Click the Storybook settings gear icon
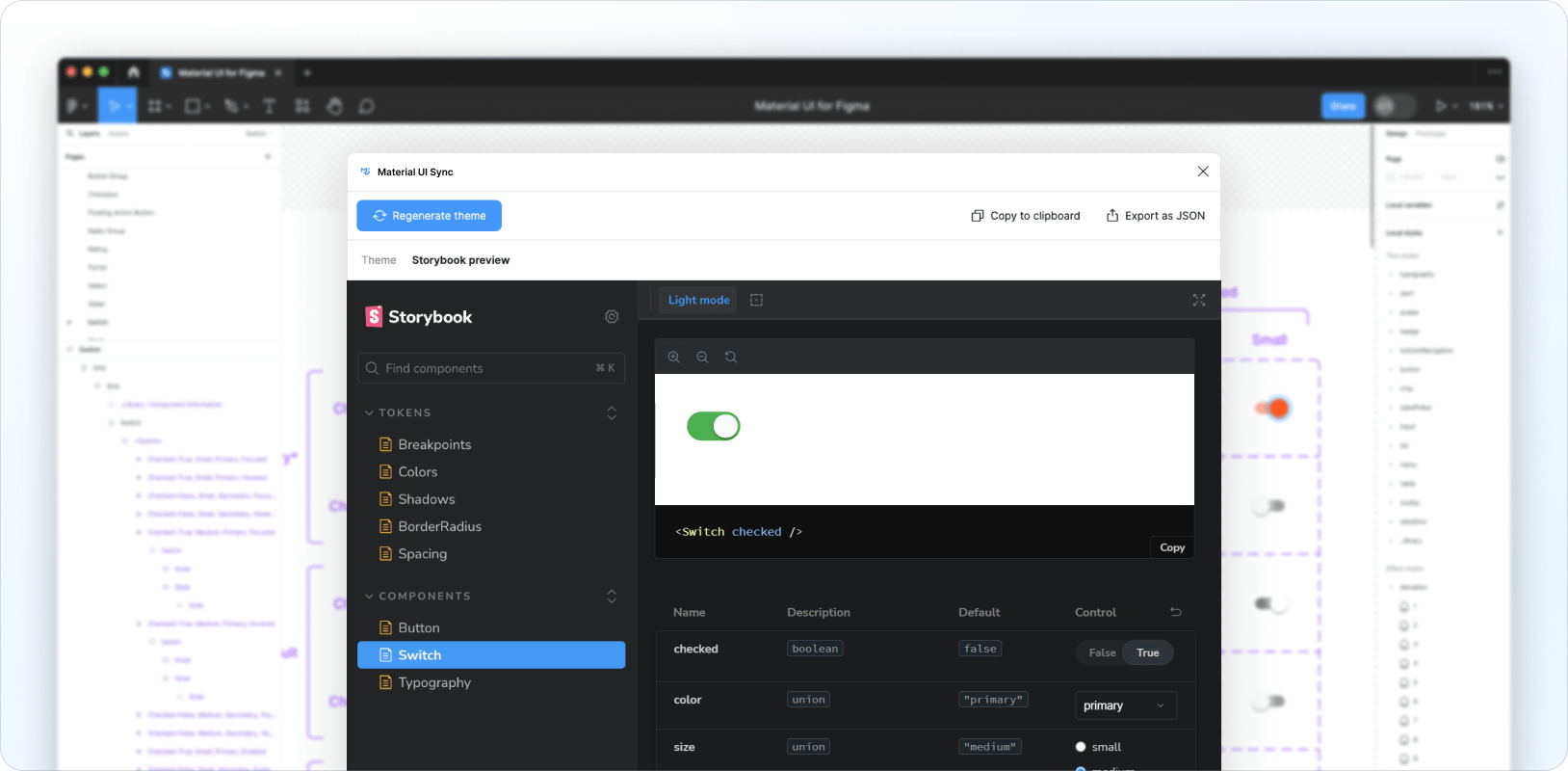Image resolution: width=1568 pixels, height=771 pixels. click(612, 317)
